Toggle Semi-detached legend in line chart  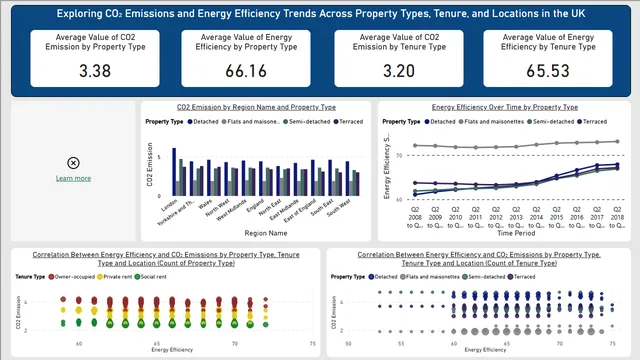[x=550, y=122]
